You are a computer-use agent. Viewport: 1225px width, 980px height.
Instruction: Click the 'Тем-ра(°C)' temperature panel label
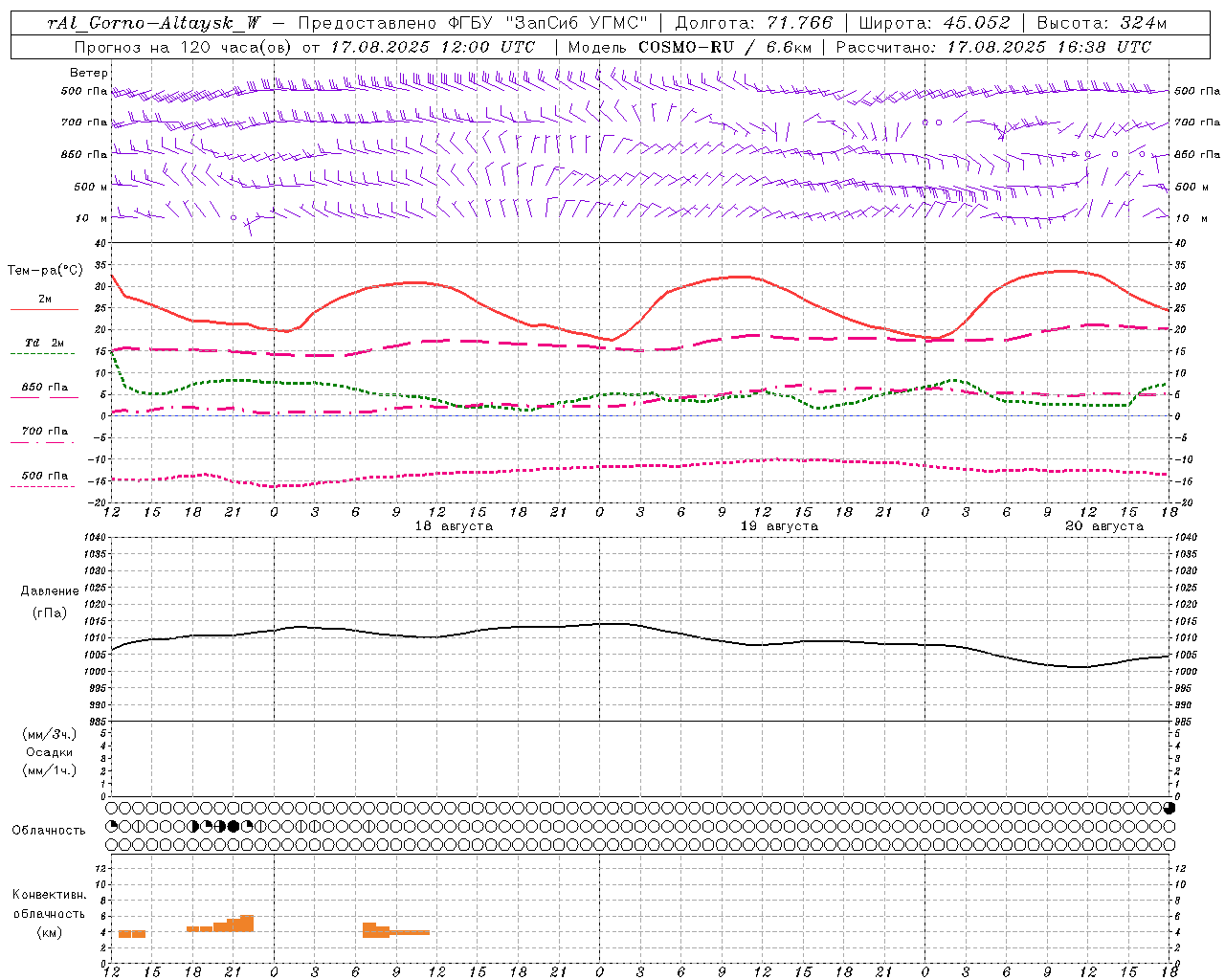[45, 271]
